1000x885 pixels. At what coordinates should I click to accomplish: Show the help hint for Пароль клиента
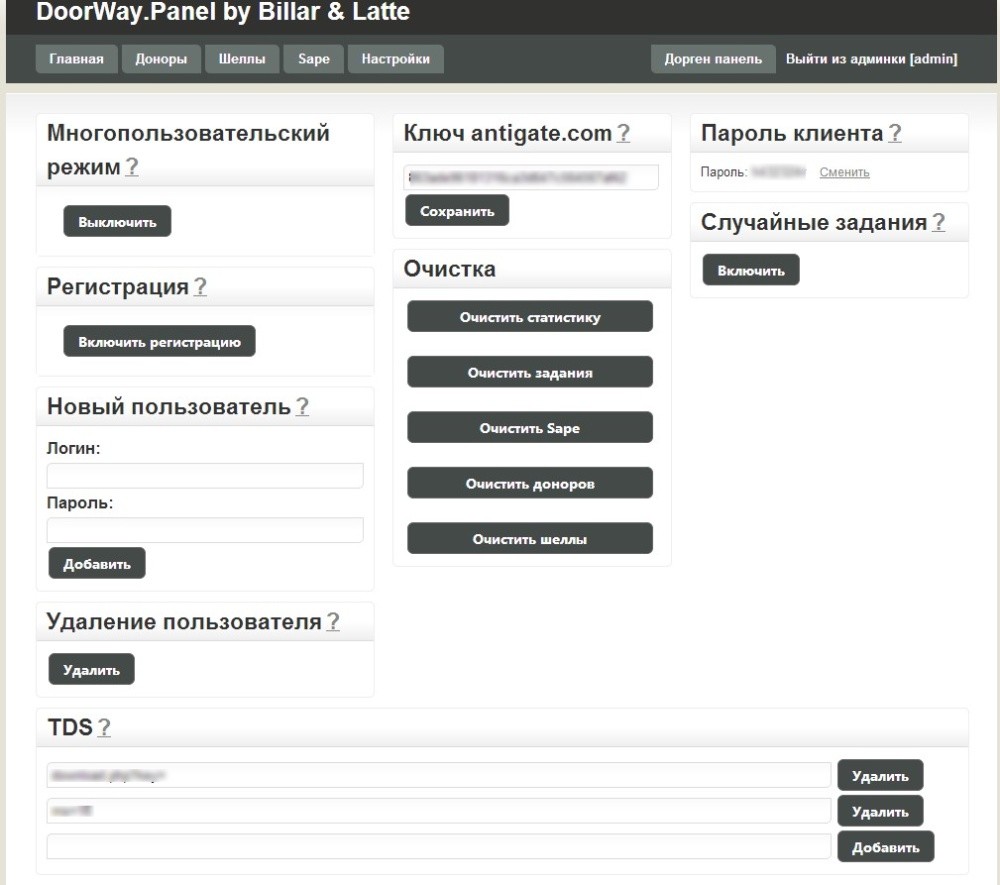(x=894, y=133)
